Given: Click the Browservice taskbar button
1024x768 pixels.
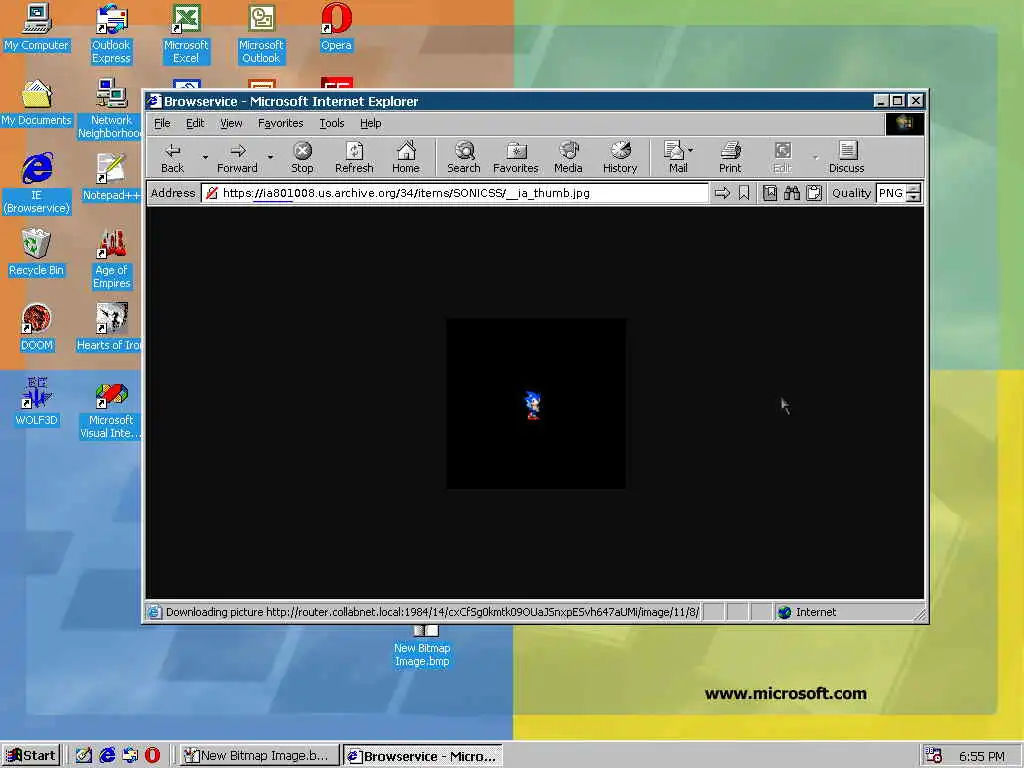Looking at the screenshot, I should (423, 756).
